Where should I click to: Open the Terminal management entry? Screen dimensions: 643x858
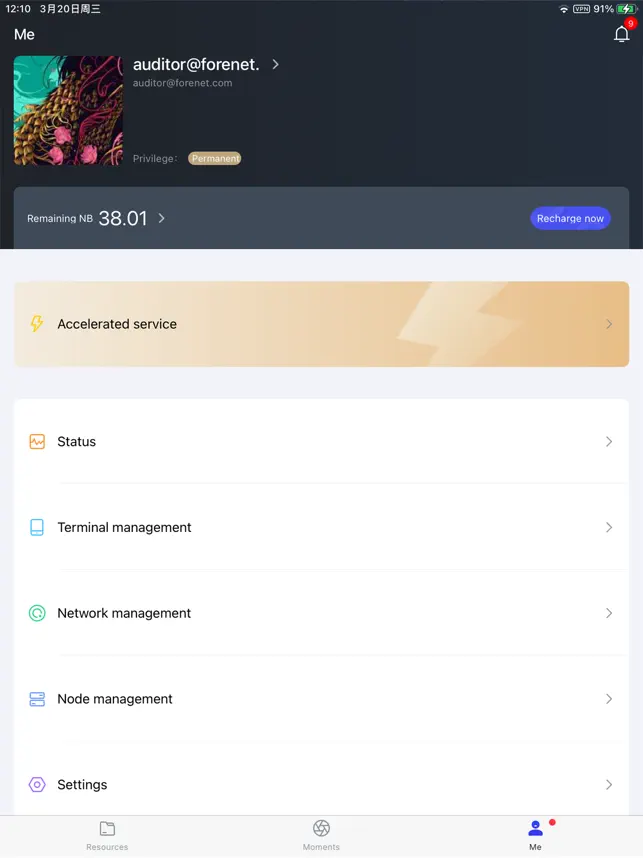pyautogui.click(x=321, y=527)
